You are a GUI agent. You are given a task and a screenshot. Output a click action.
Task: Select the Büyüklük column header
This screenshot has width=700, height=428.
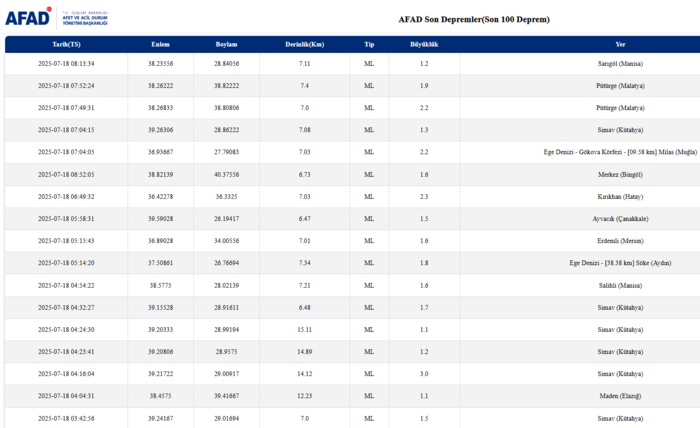tap(424, 45)
